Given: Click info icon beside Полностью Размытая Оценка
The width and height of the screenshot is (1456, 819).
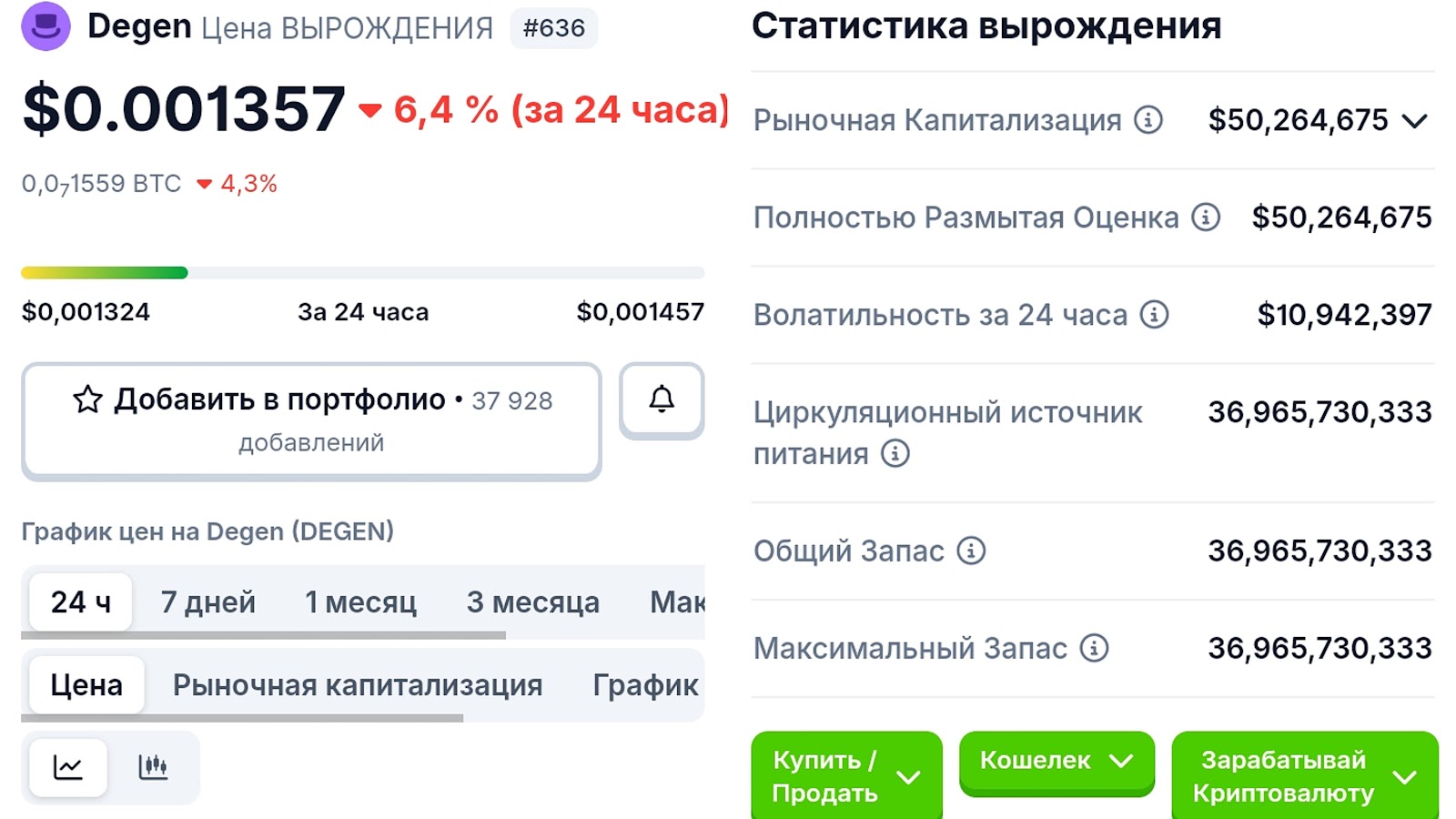Looking at the screenshot, I should click(x=1206, y=217).
